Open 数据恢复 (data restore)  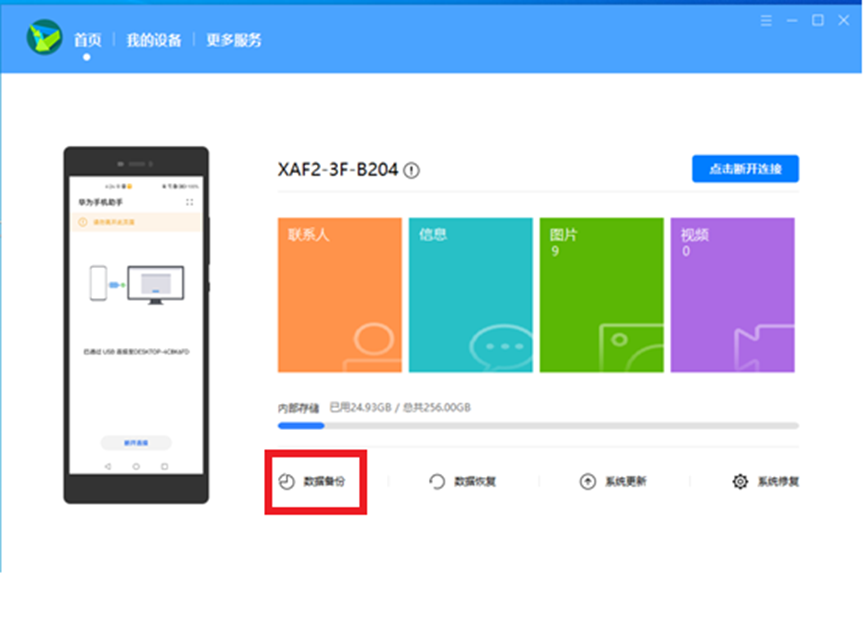click(x=462, y=482)
